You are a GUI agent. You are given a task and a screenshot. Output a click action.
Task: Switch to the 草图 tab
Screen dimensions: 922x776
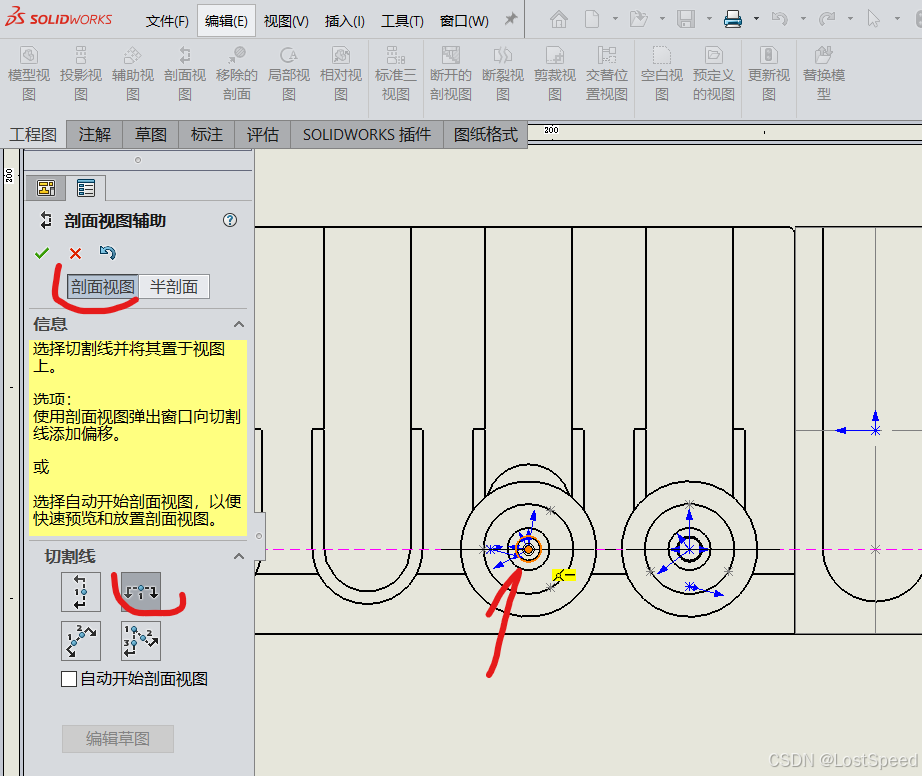point(151,135)
